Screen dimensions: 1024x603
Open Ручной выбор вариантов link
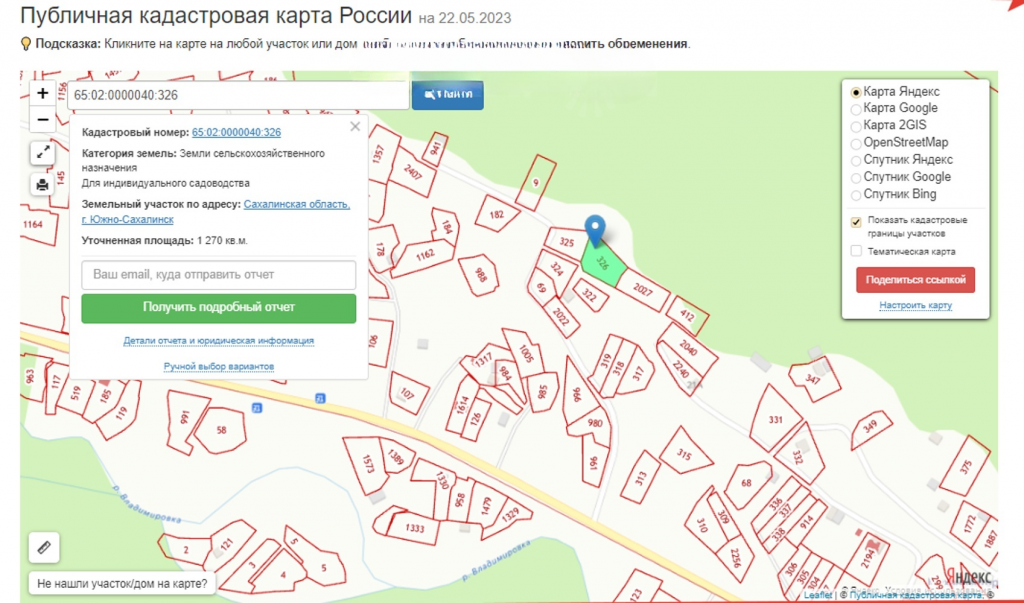219,367
